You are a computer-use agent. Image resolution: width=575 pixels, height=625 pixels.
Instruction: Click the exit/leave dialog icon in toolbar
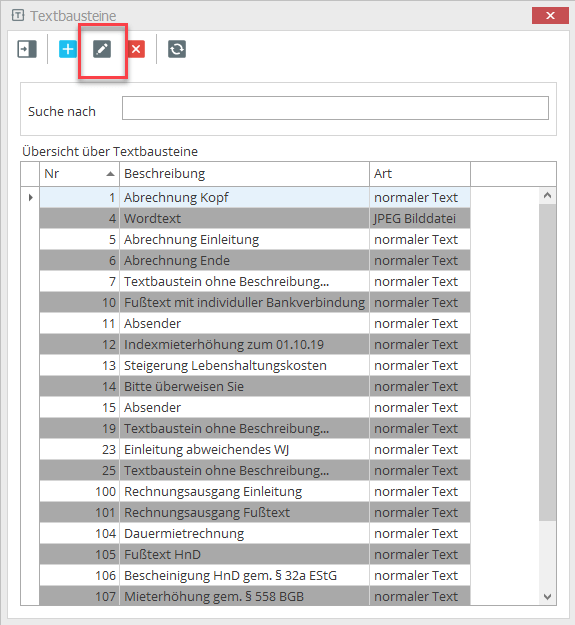click(27, 49)
